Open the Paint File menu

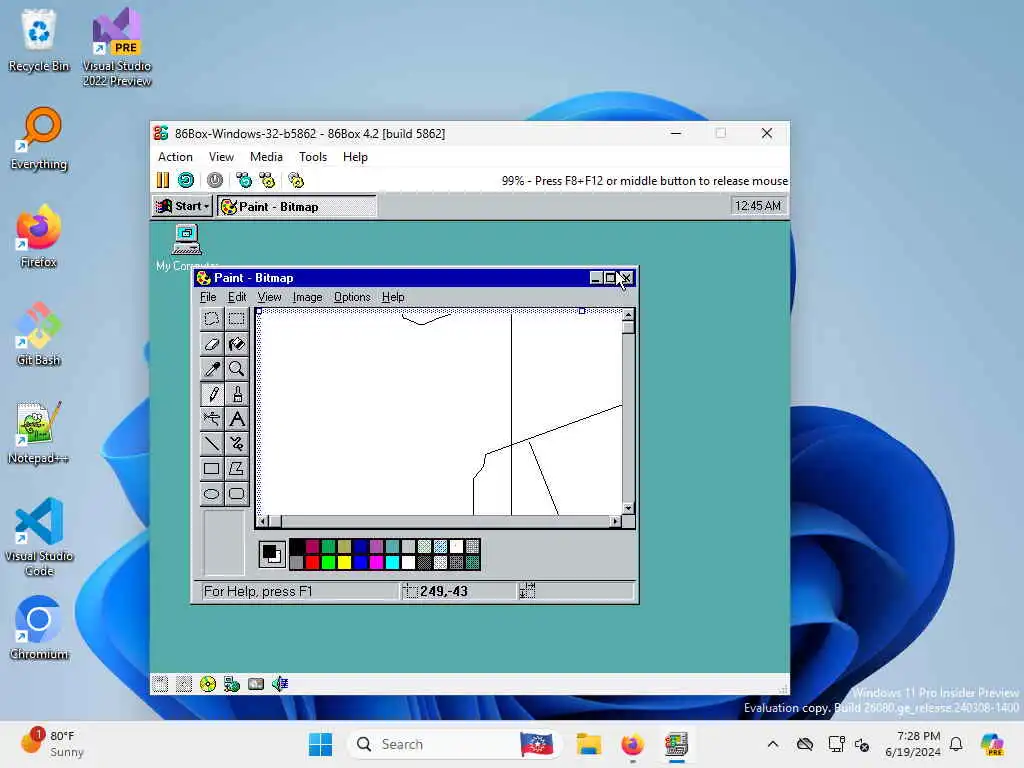click(x=208, y=297)
